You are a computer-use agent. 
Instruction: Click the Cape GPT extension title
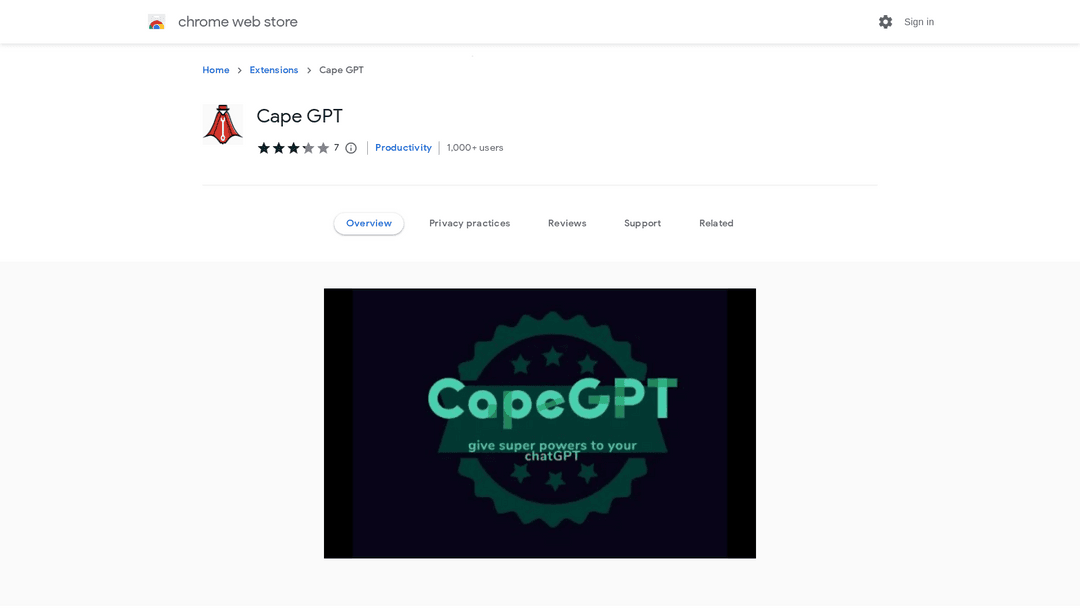(x=300, y=116)
